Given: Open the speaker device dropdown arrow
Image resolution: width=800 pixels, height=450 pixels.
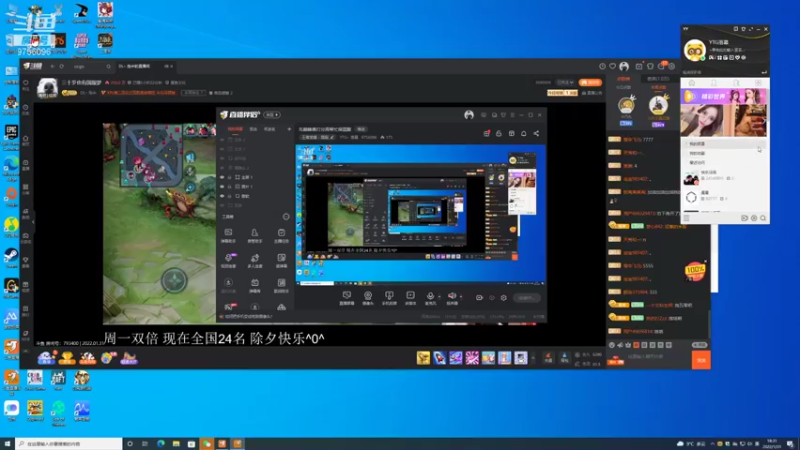Looking at the screenshot, I should (x=461, y=296).
